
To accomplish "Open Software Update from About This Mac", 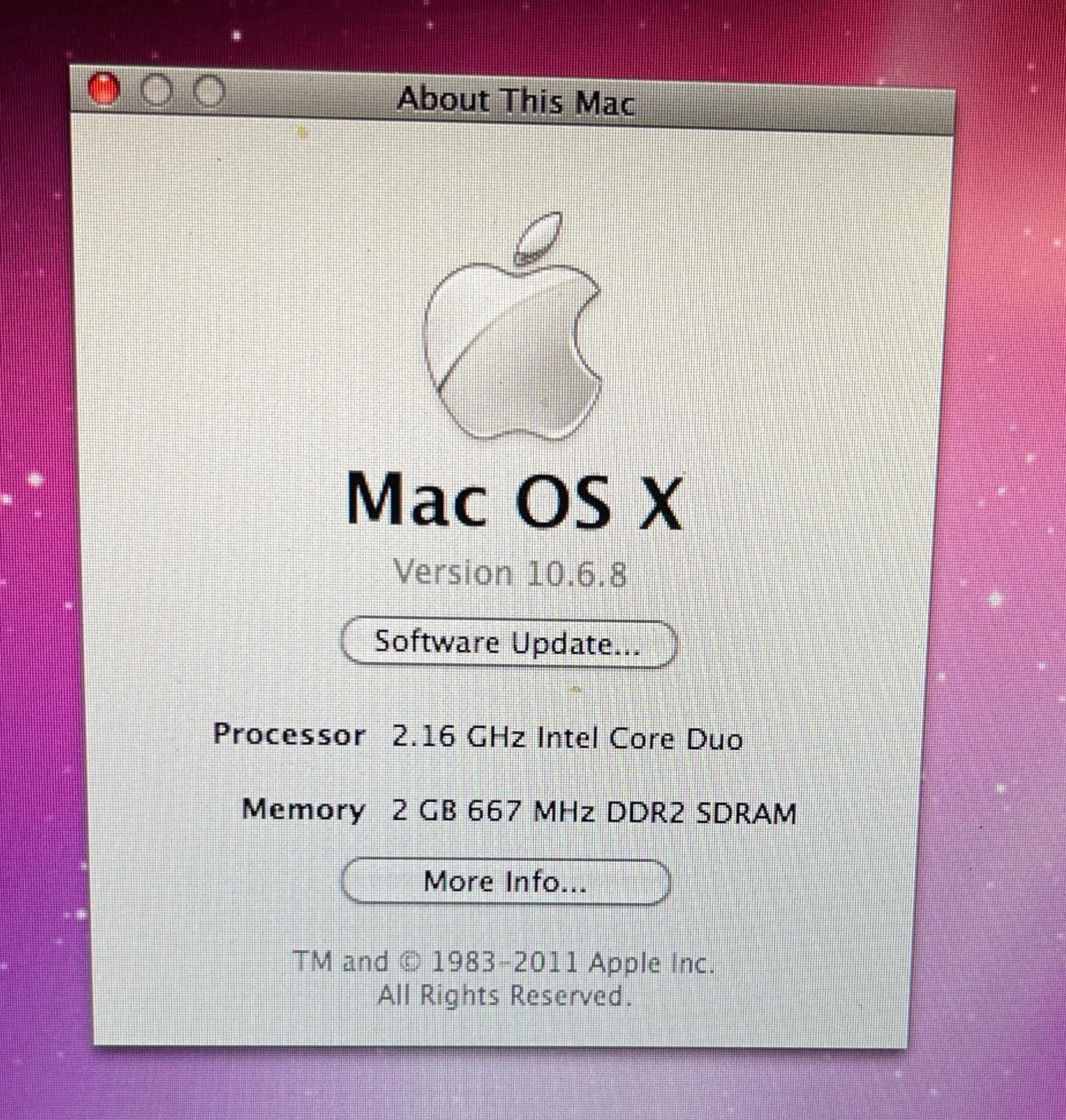I will (508, 643).
